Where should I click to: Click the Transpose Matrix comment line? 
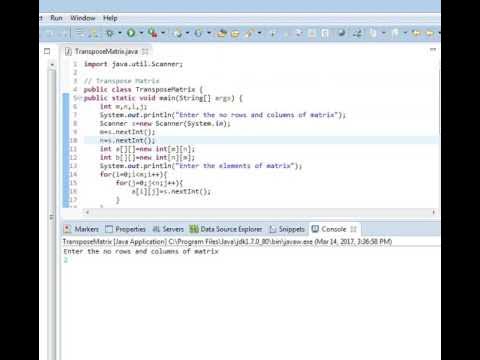tap(122, 81)
